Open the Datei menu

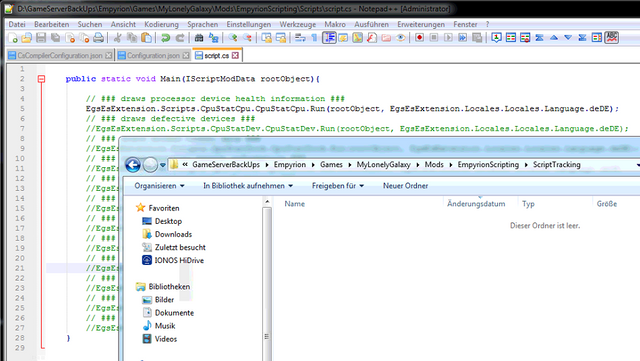pos(17,25)
